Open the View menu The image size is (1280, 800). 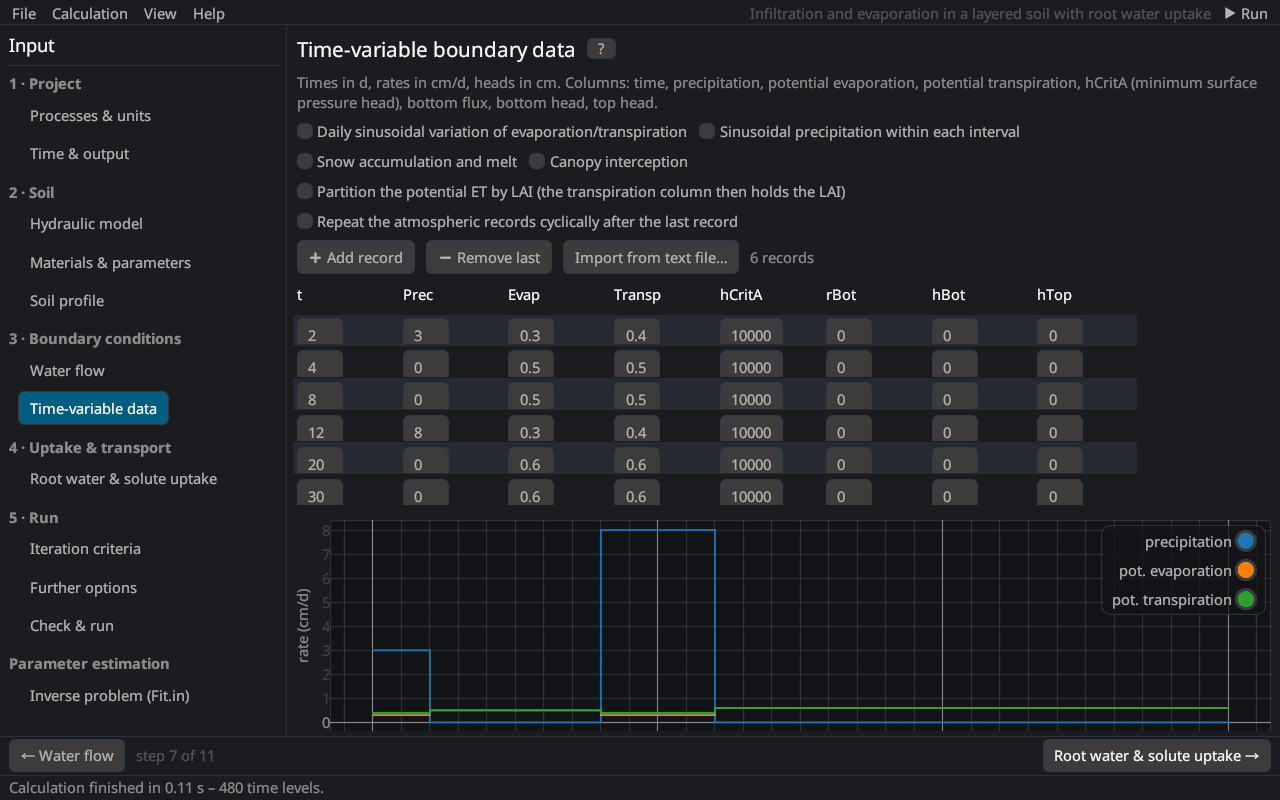pyautogui.click(x=160, y=14)
